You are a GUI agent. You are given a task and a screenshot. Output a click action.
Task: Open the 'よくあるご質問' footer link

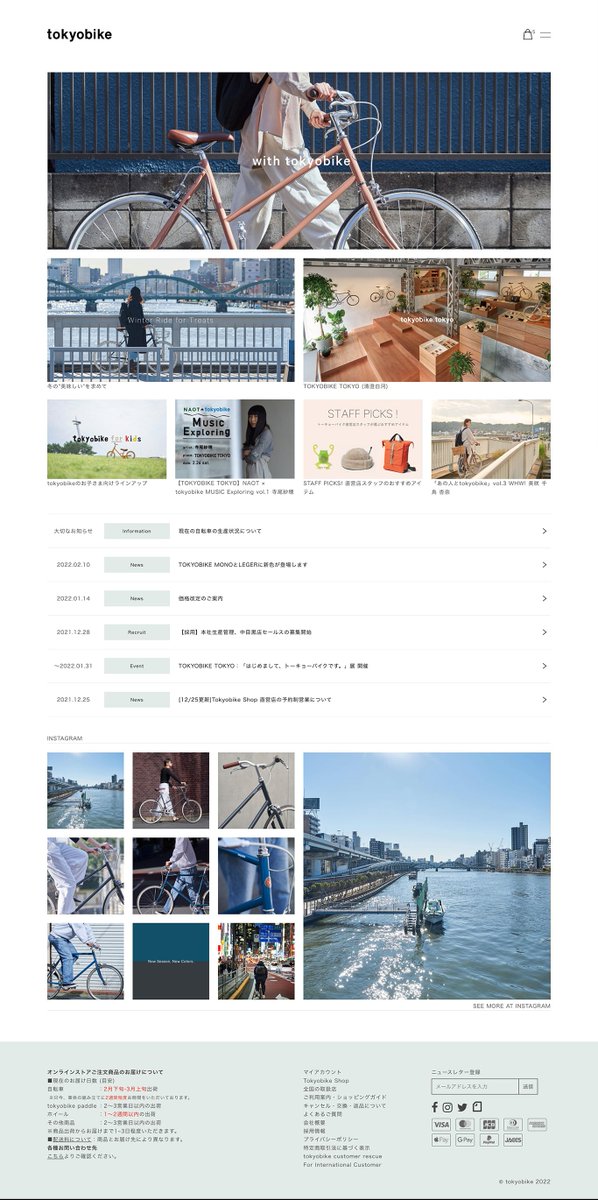tap(323, 1114)
